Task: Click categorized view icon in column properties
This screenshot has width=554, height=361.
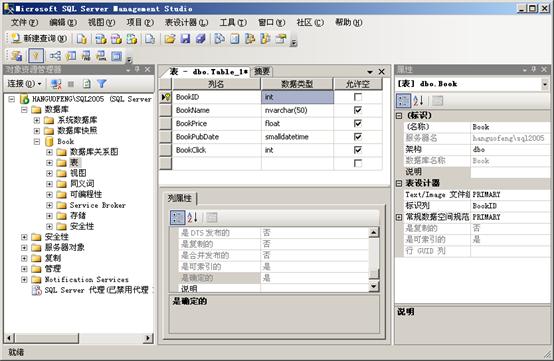Action: (x=177, y=217)
